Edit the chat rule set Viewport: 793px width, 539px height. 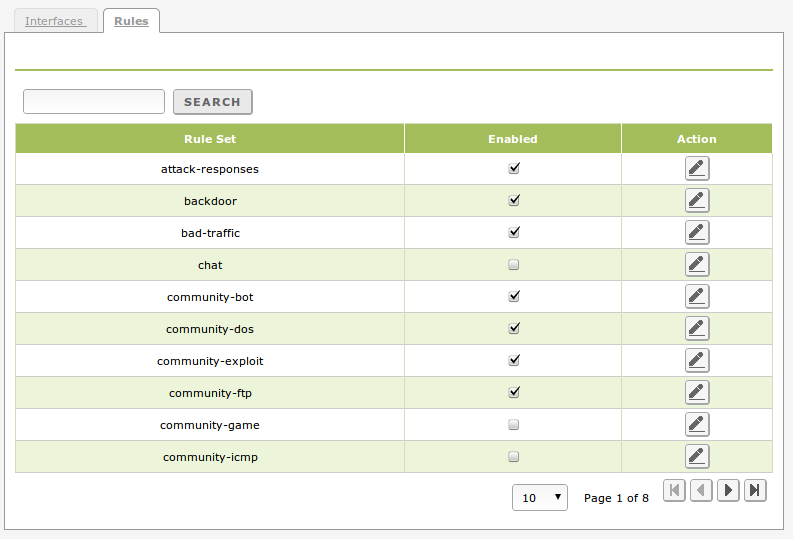(697, 265)
